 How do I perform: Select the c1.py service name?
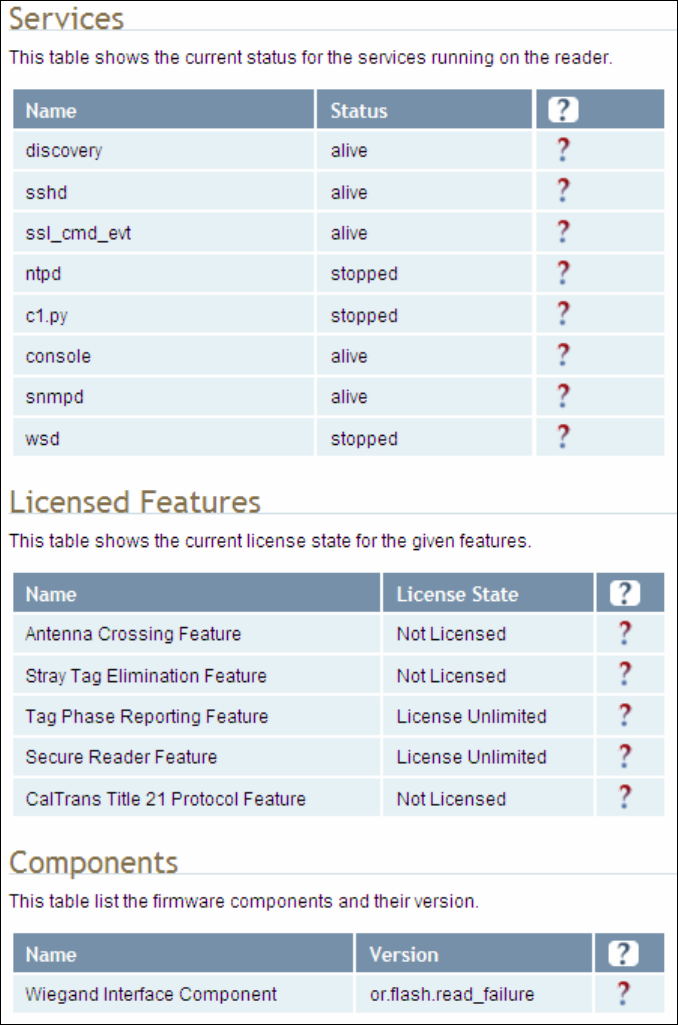tap(46, 316)
